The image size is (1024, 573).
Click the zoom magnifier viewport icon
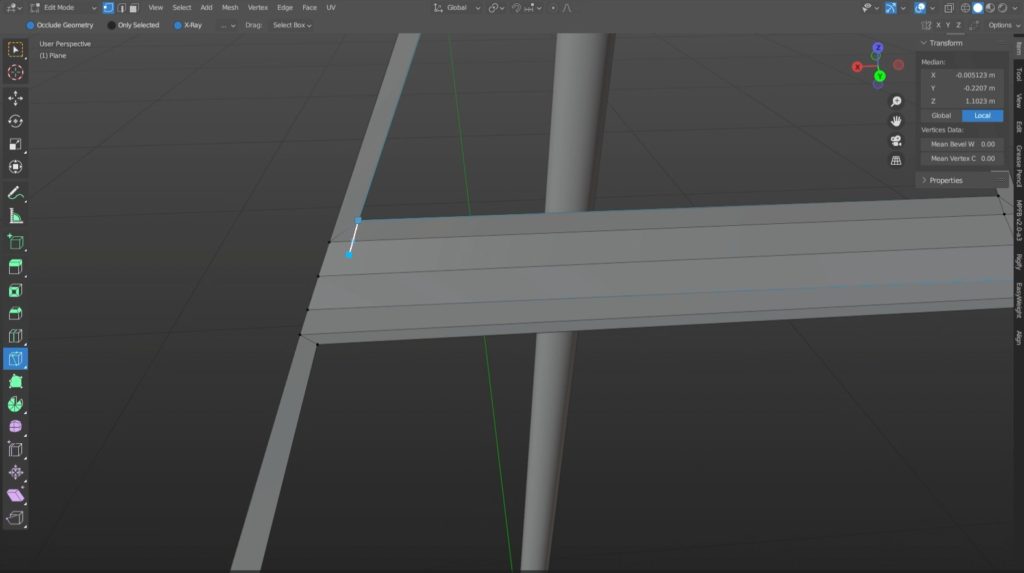pos(896,102)
